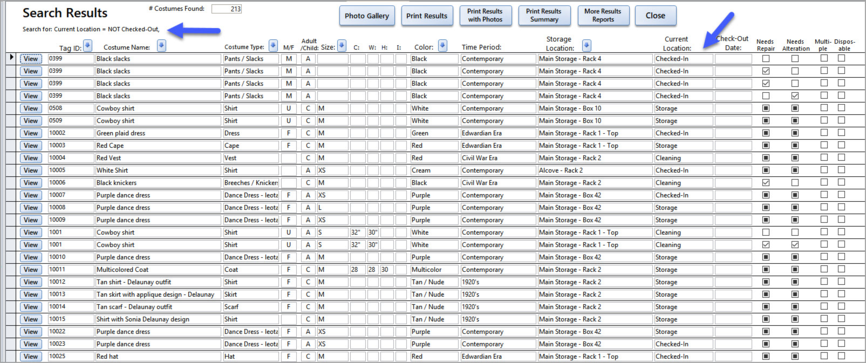Click Print Results with Photos button
866x363 pixels.
point(485,16)
